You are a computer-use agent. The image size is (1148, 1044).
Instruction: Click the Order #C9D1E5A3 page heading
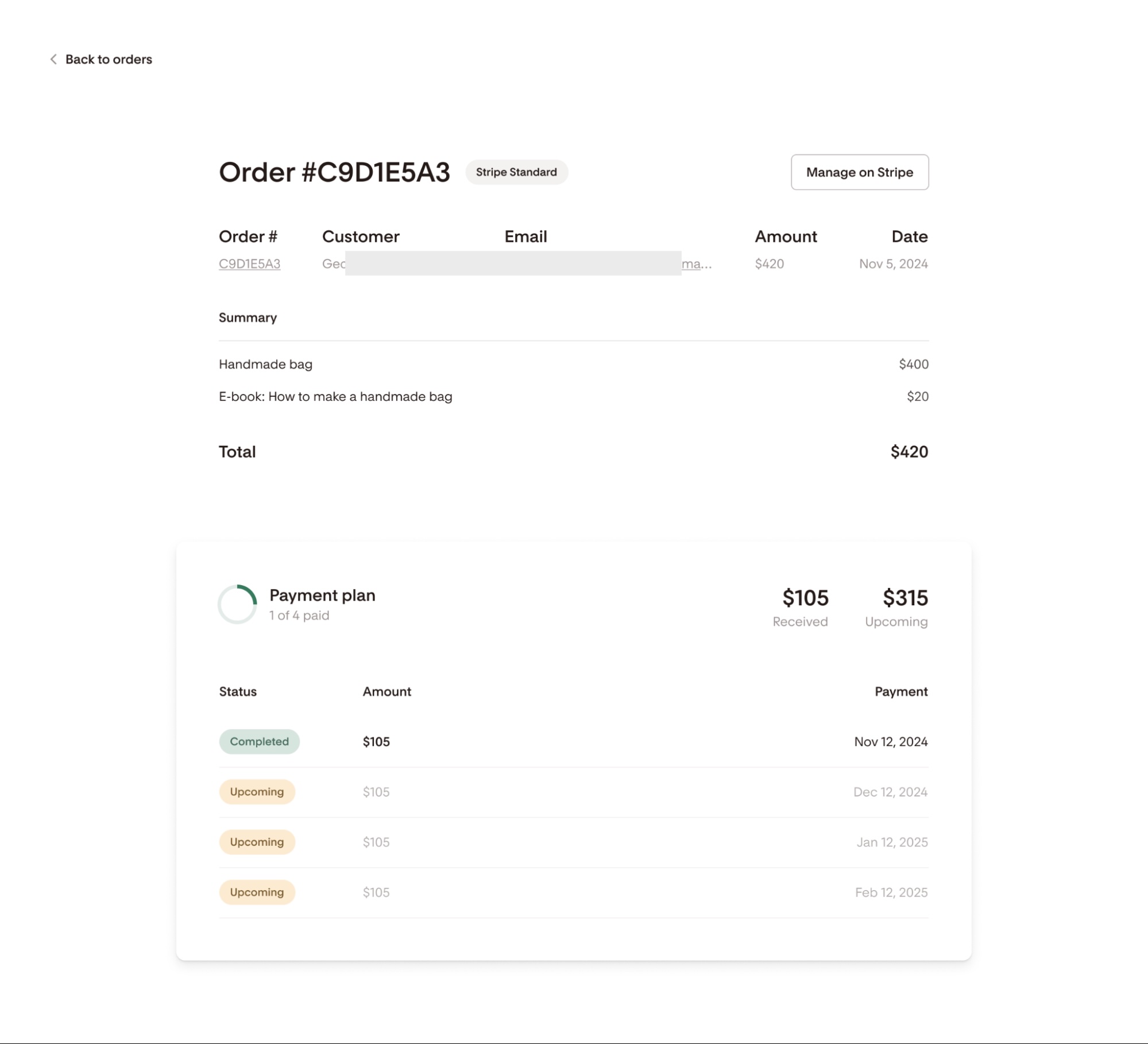pyautogui.click(x=334, y=172)
